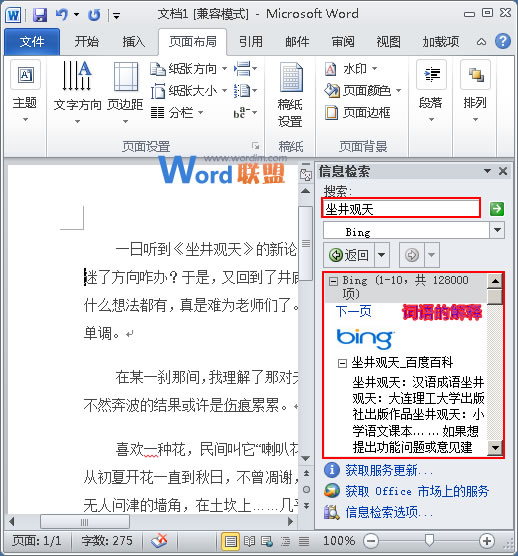Screen dimensions: 518x556
Task: Click the 获取服务更新 link
Action: [x=389, y=470]
